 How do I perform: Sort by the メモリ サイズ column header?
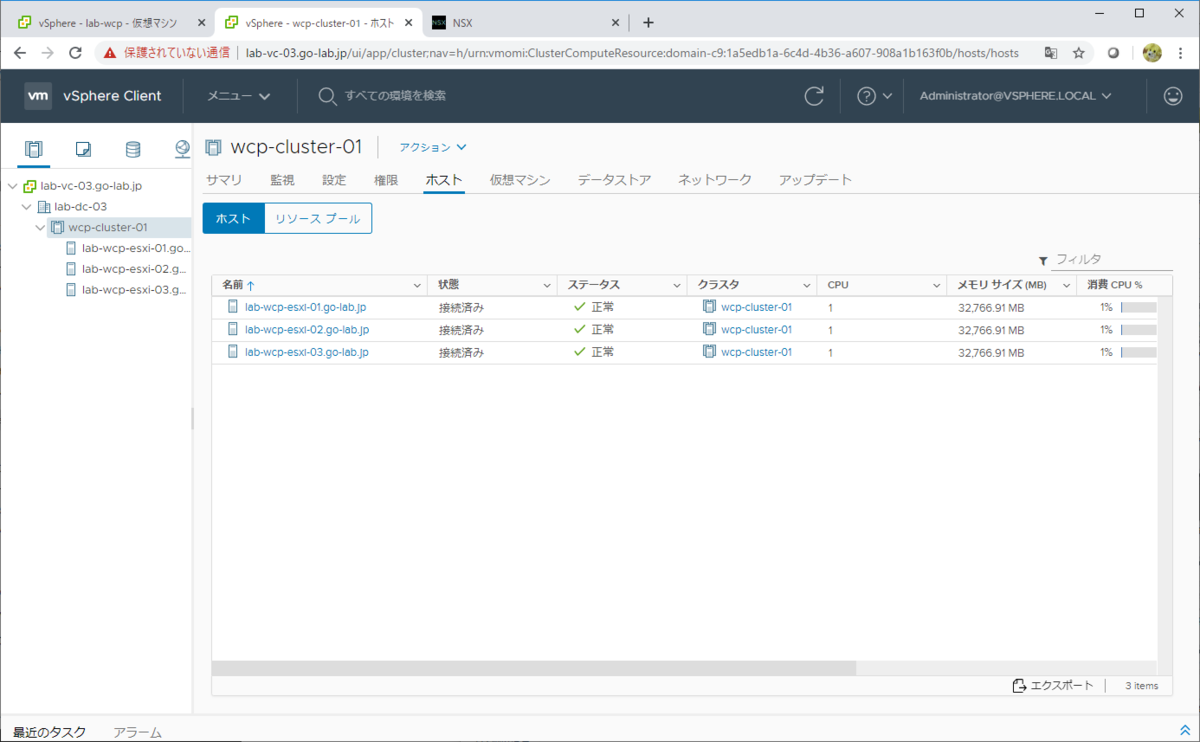tap(1002, 285)
